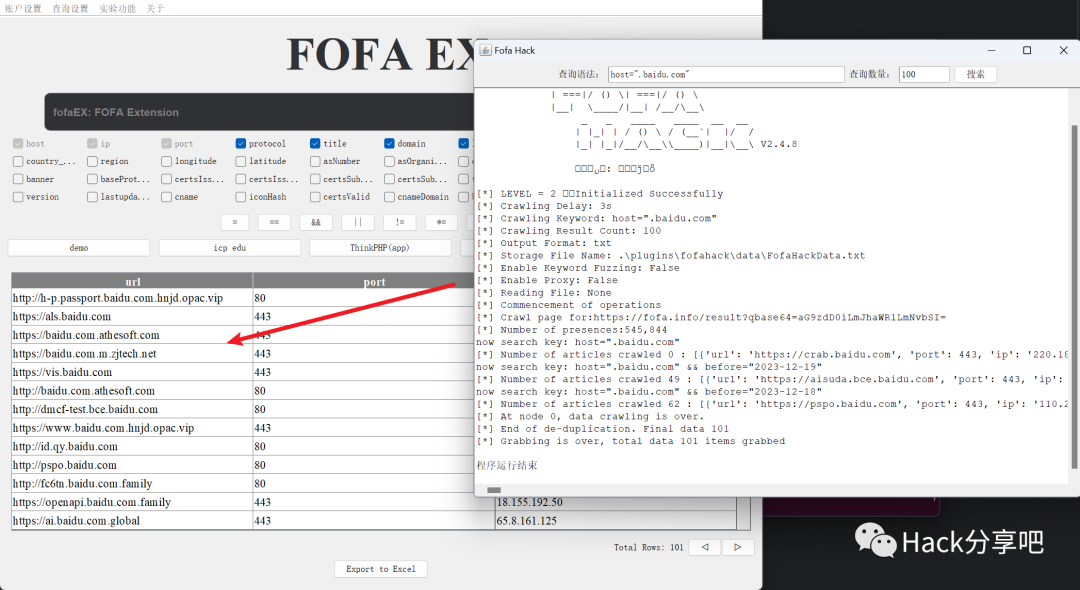This screenshot has height=590, width=1080.
Task: Open 账户设置 menu in fofaEX window
Action: 23,8
